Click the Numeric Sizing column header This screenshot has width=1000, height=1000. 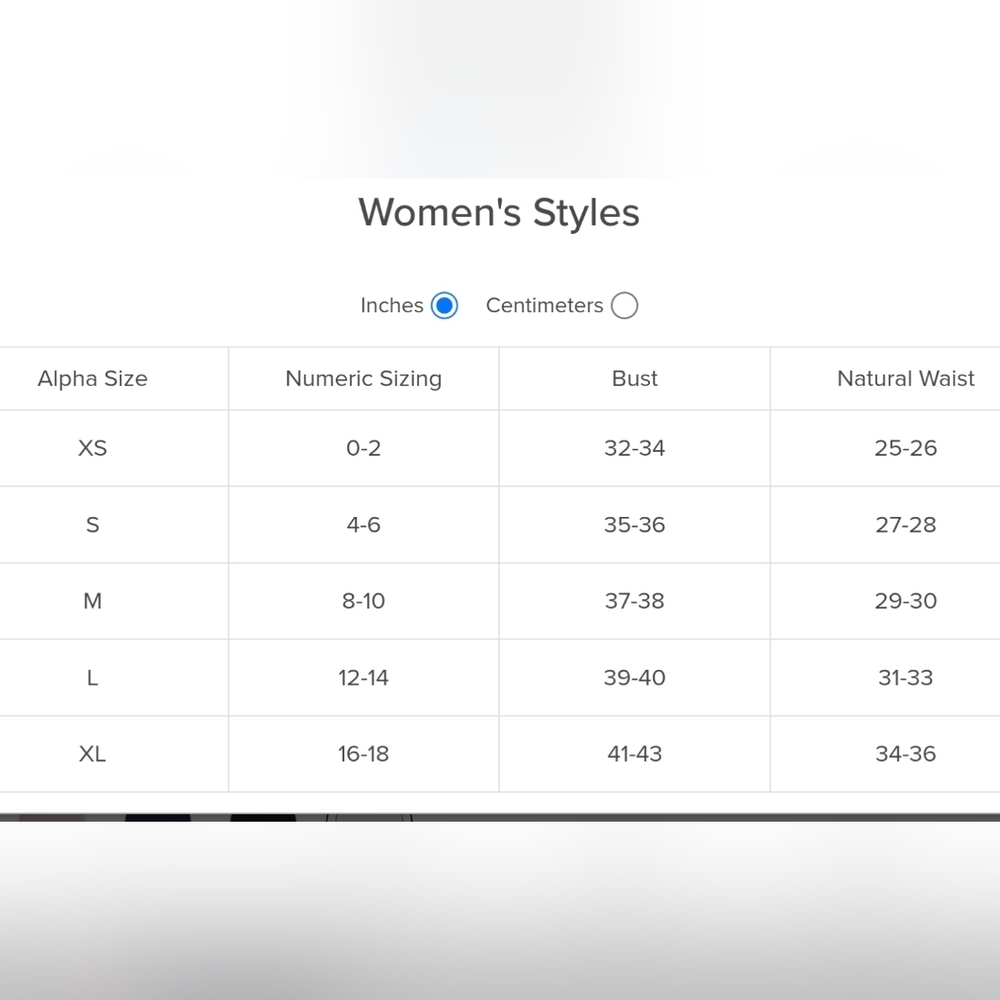coord(364,379)
